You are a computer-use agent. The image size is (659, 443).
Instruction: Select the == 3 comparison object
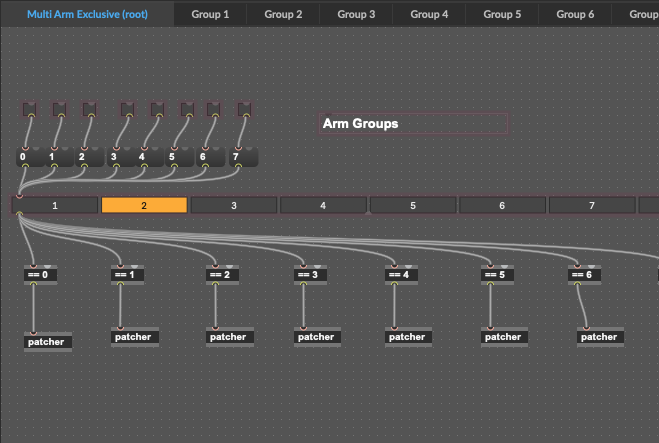[x=308, y=275]
